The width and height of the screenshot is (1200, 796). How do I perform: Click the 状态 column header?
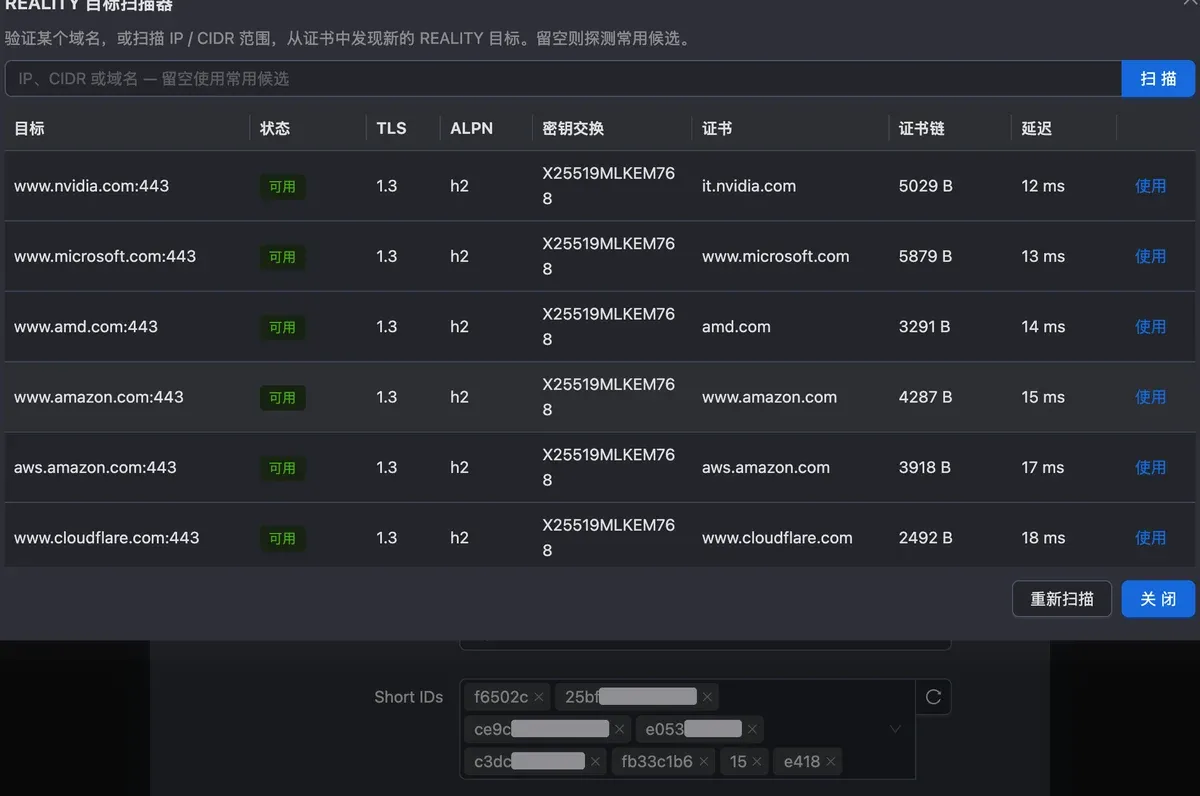tap(275, 128)
